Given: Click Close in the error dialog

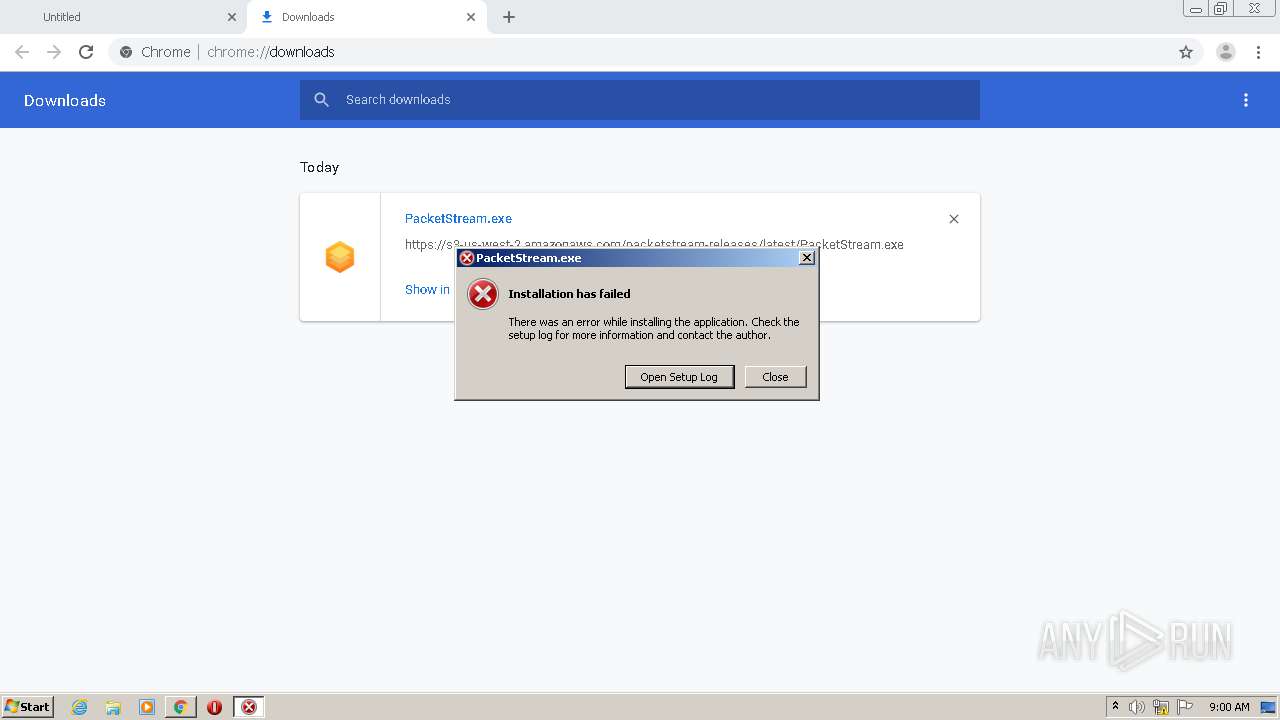Looking at the screenshot, I should pos(775,377).
